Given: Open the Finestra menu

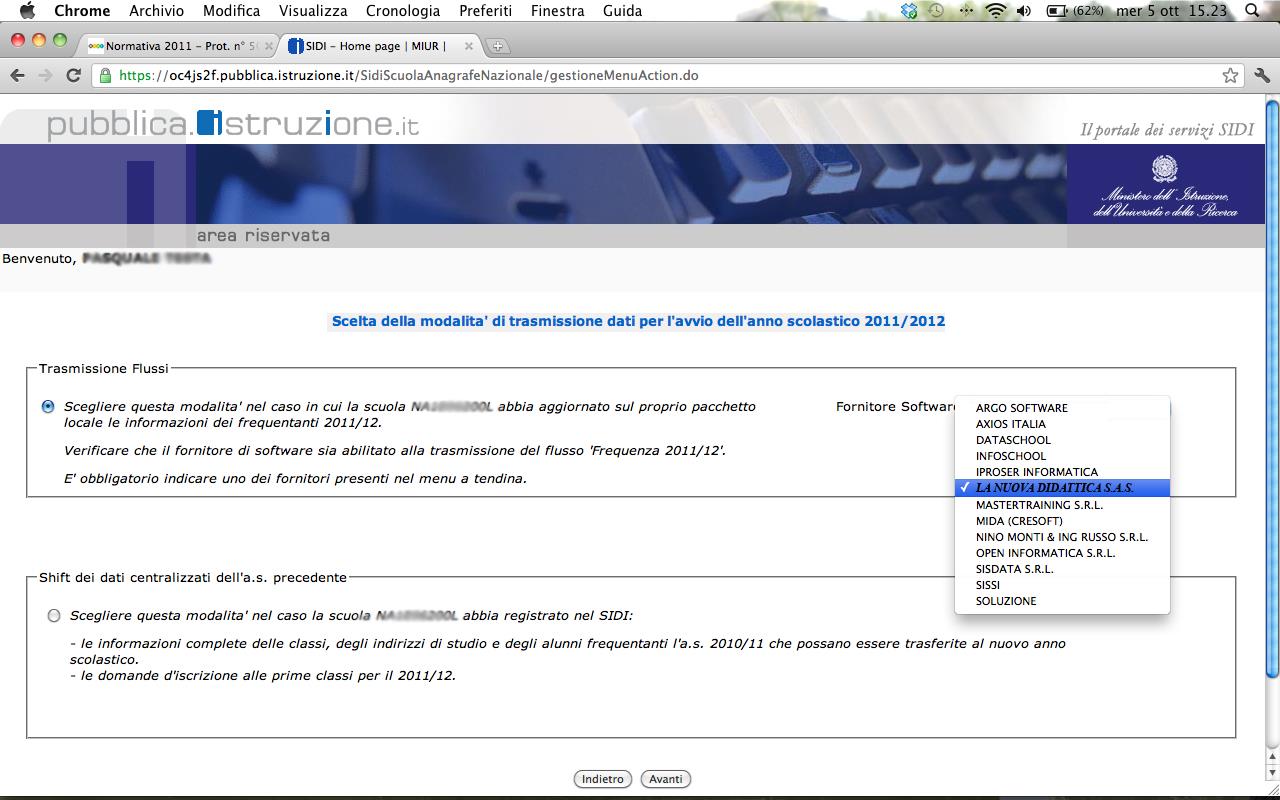Looking at the screenshot, I should pos(557,11).
